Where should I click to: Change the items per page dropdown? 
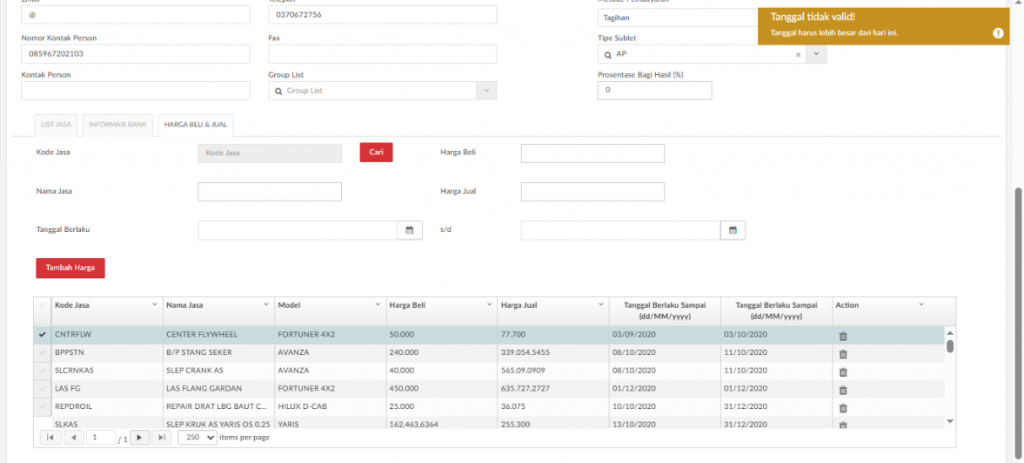pos(197,438)
